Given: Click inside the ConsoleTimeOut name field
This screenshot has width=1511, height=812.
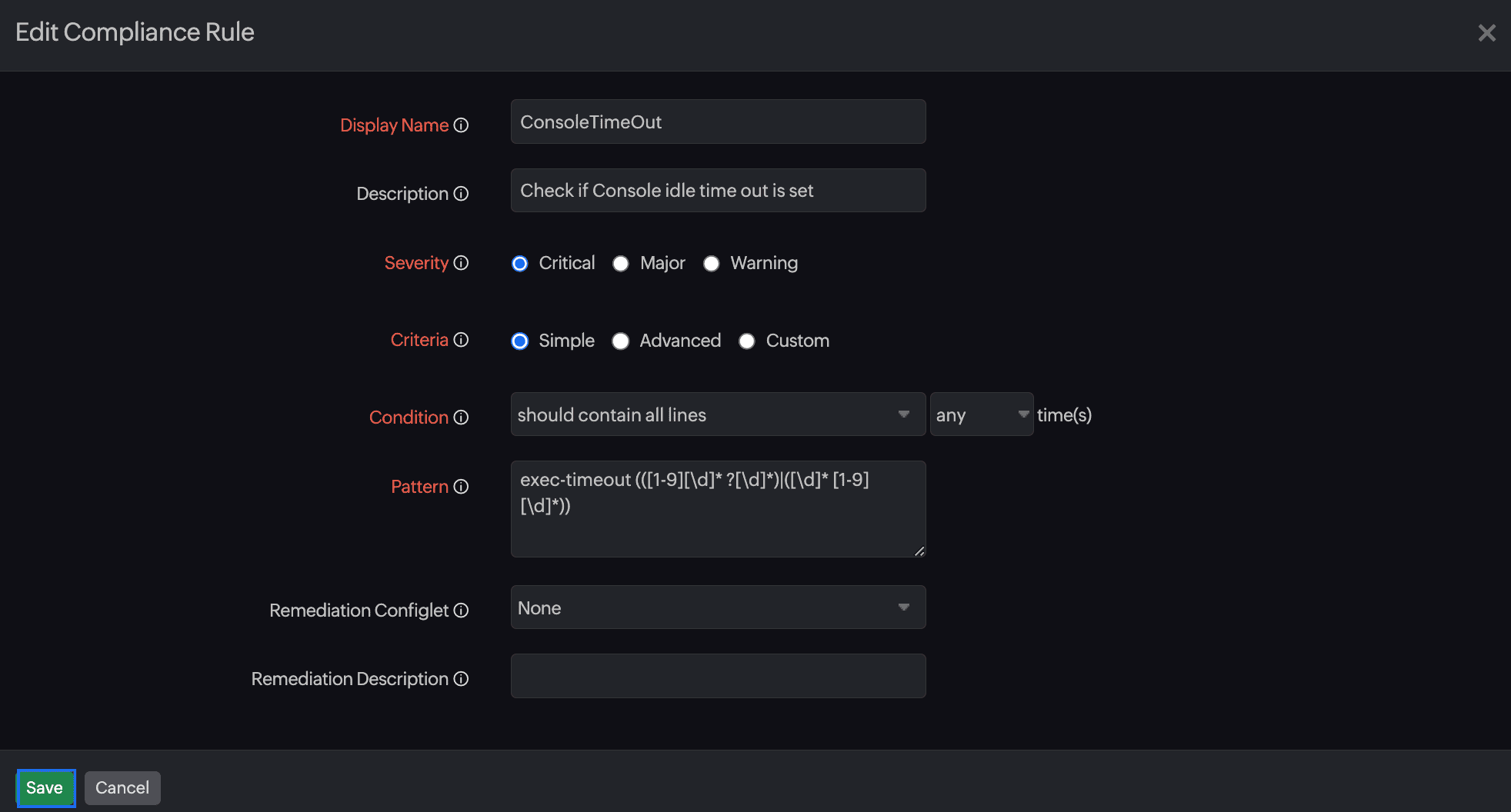Looking at the screenshot, I should click(717, 121).
